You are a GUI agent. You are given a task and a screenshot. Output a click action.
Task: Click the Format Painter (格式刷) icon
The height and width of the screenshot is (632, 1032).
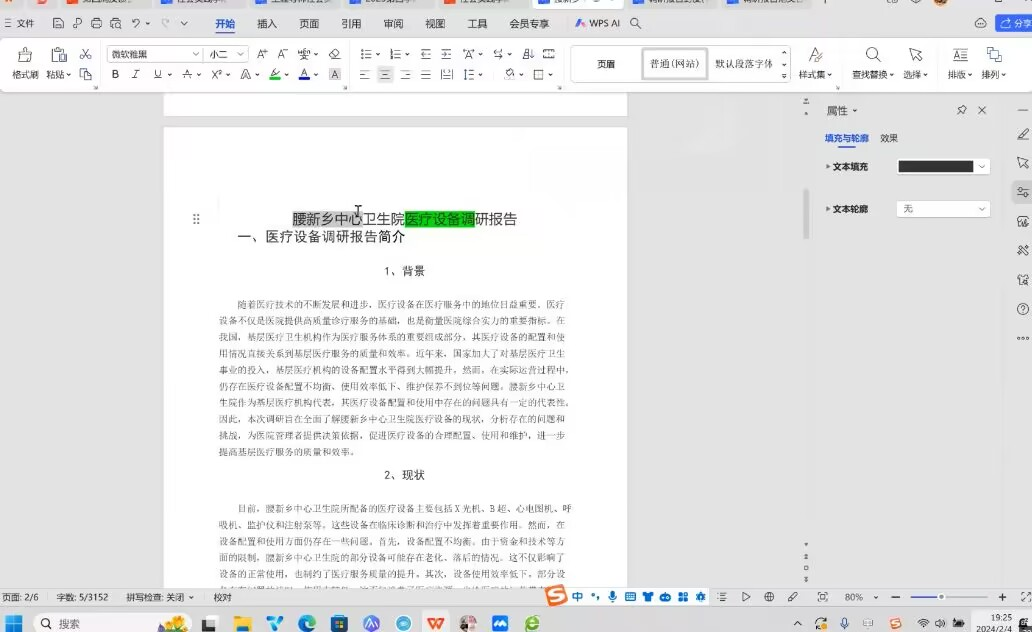(x=25, y=56)
